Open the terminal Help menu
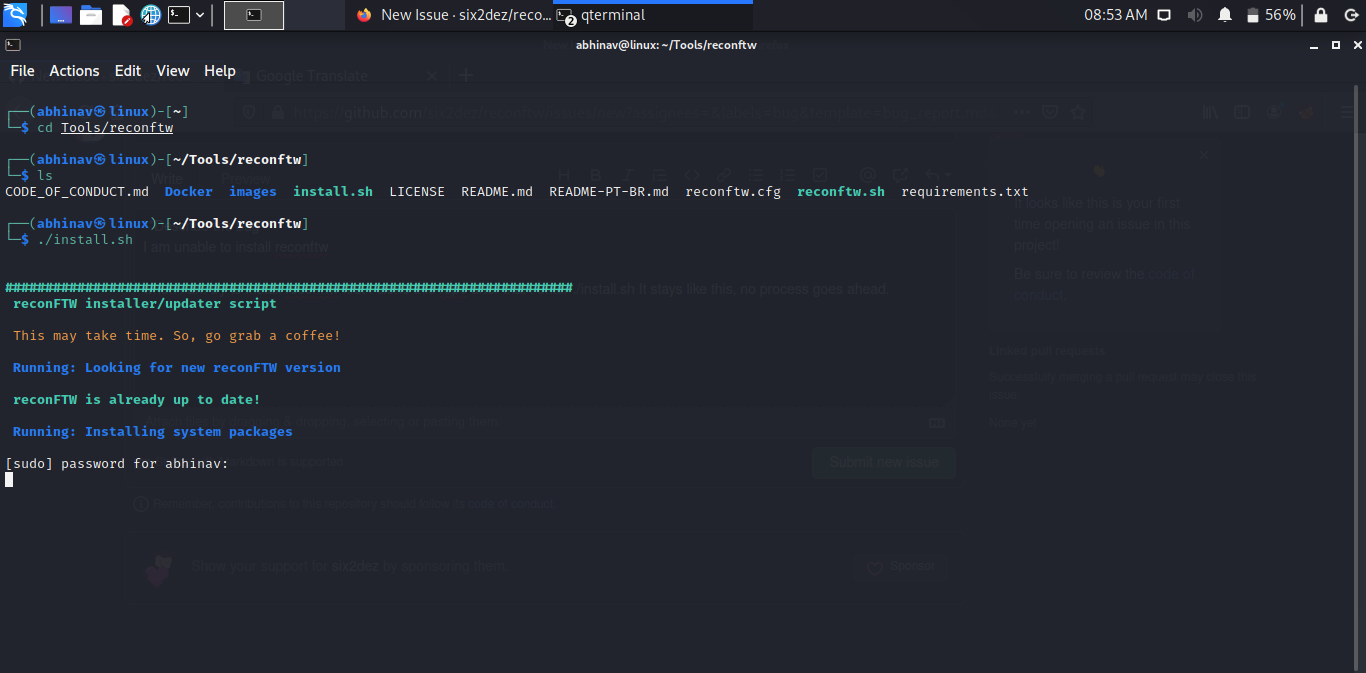This screenshot has height=673, width=1366. (x=220, y=71)
